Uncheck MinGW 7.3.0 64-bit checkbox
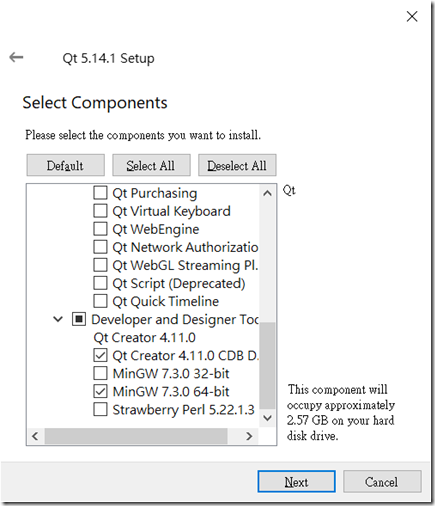Viewport: 435px width, 506px height. point(100,391)
